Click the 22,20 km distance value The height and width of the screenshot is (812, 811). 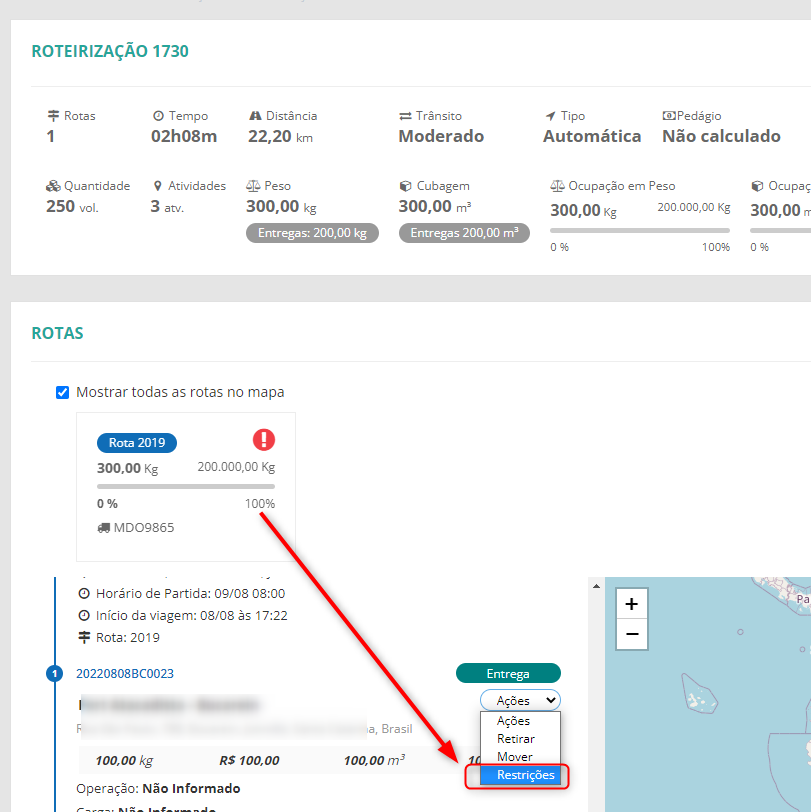coord(280,137)
